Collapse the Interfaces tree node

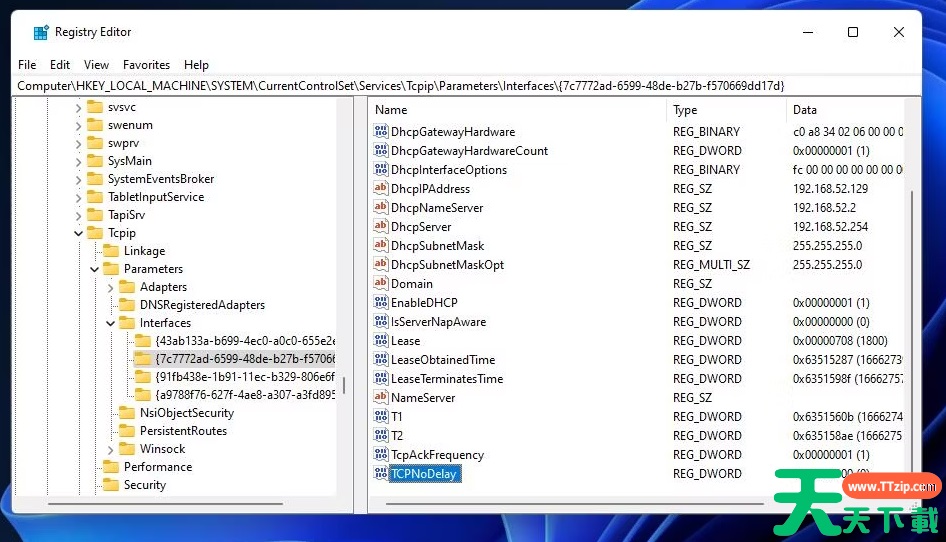[110, 323]
